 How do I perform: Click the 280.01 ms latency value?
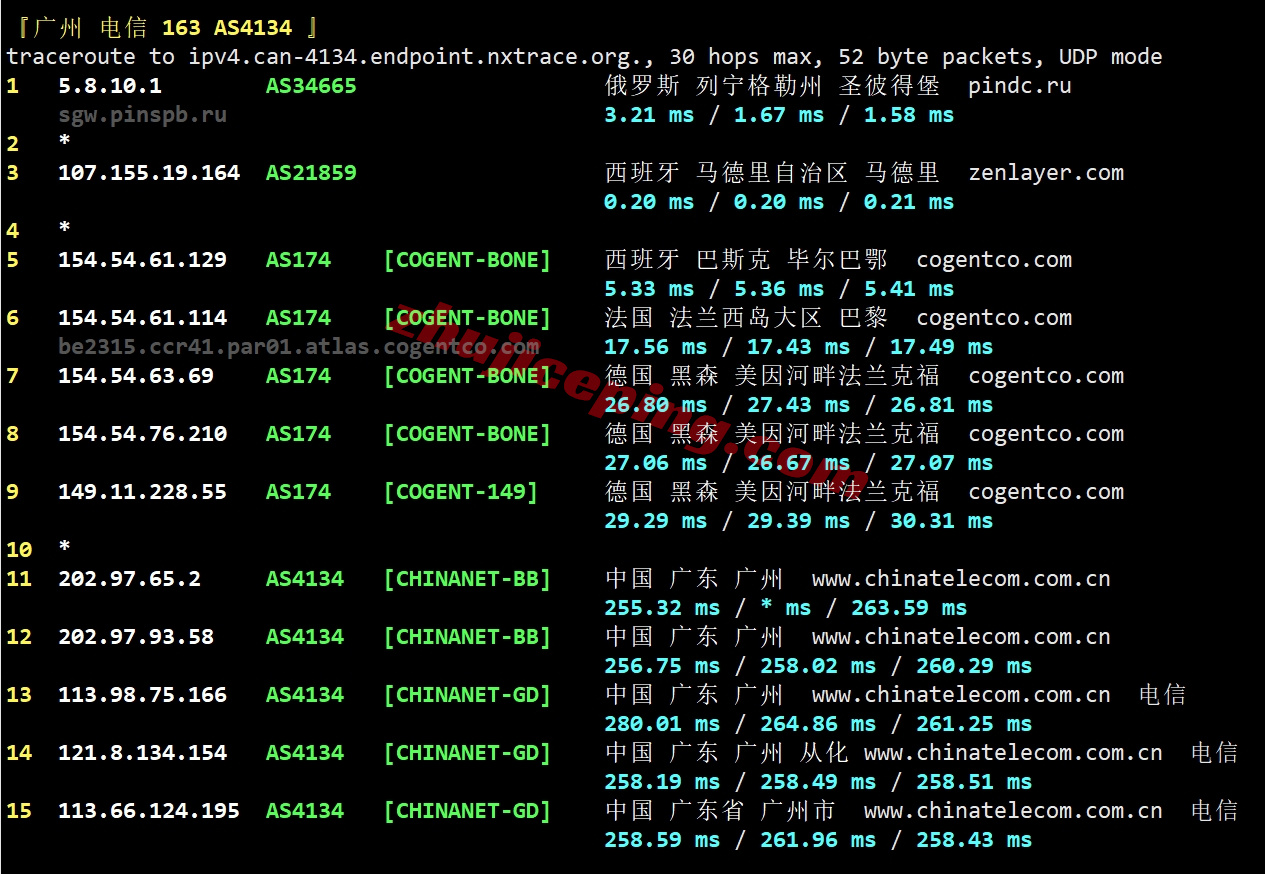662,724
